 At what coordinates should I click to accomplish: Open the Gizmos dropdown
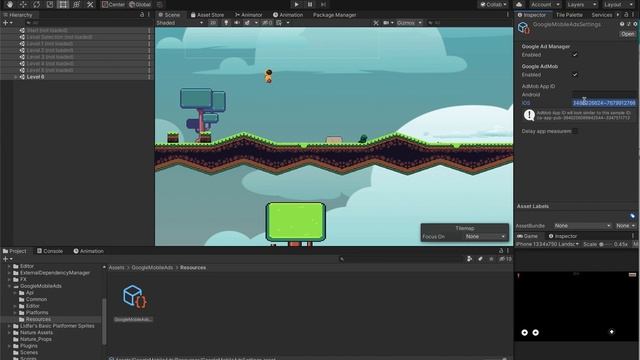tap(409, 23)
